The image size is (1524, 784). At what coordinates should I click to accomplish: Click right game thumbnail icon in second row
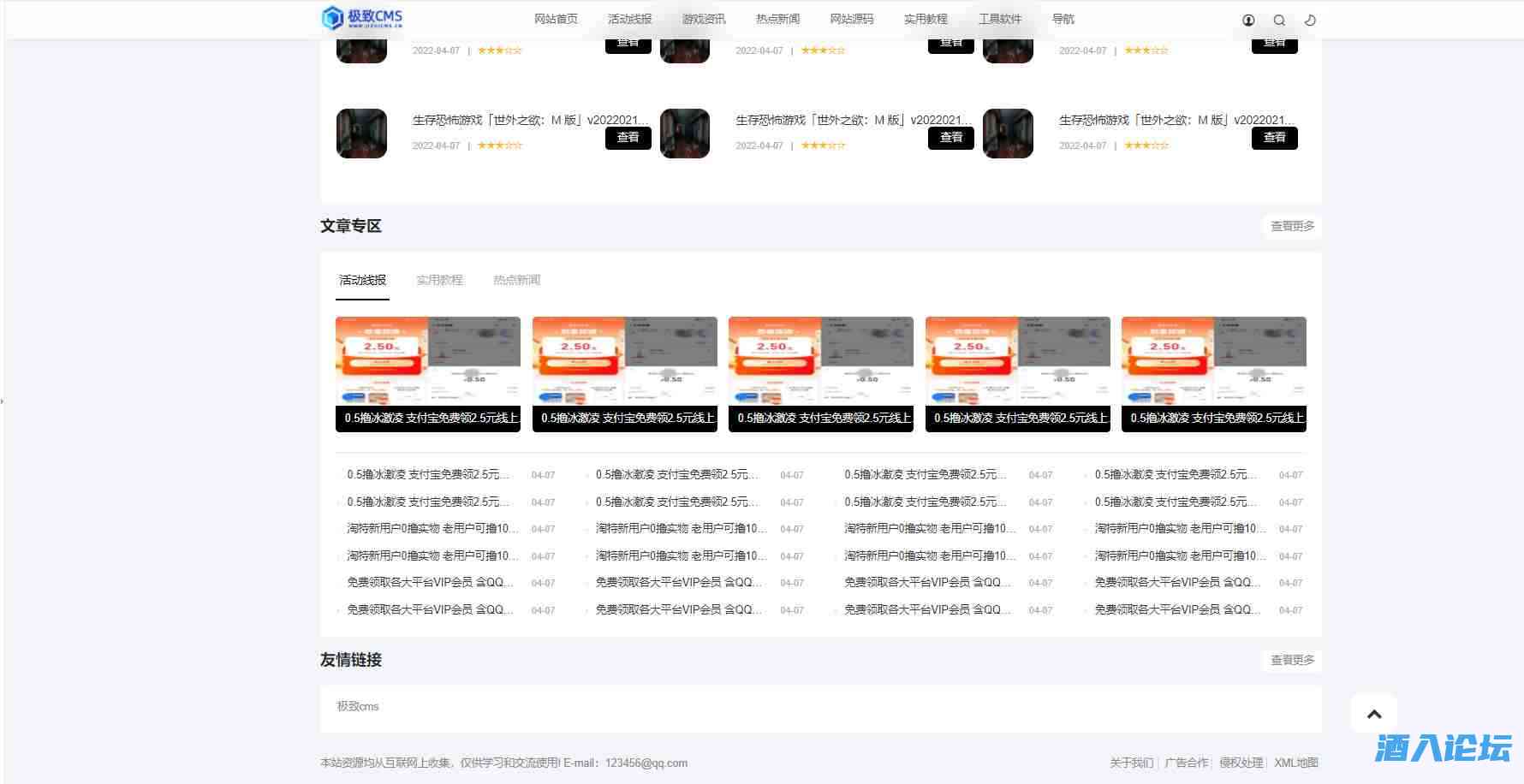point(1008,134)
